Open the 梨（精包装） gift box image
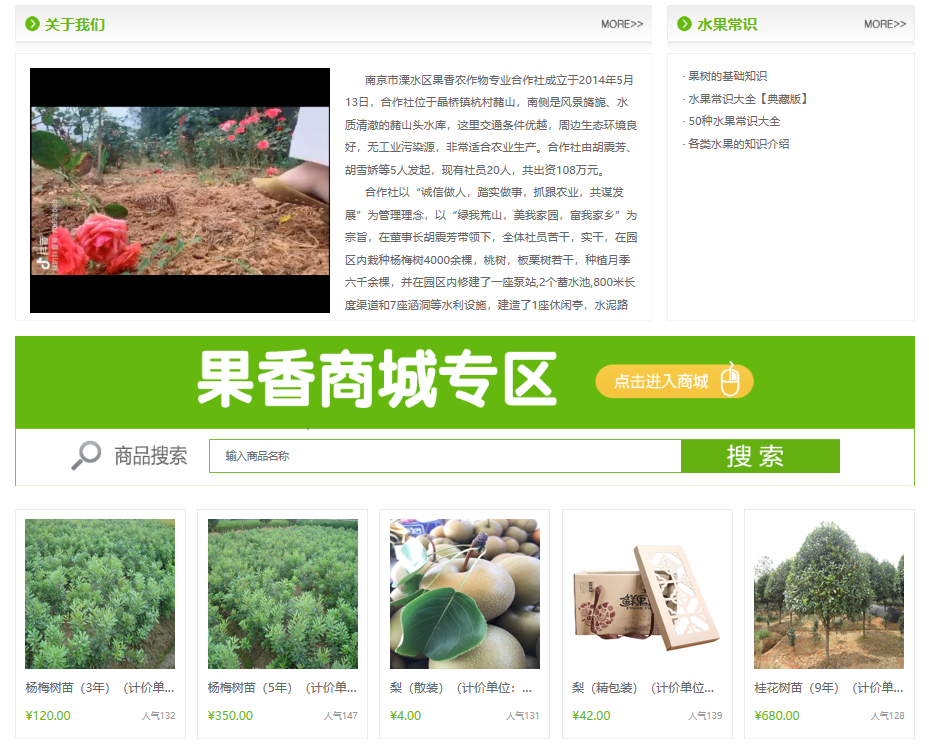 pyautogui.click(x=647, y=593)
